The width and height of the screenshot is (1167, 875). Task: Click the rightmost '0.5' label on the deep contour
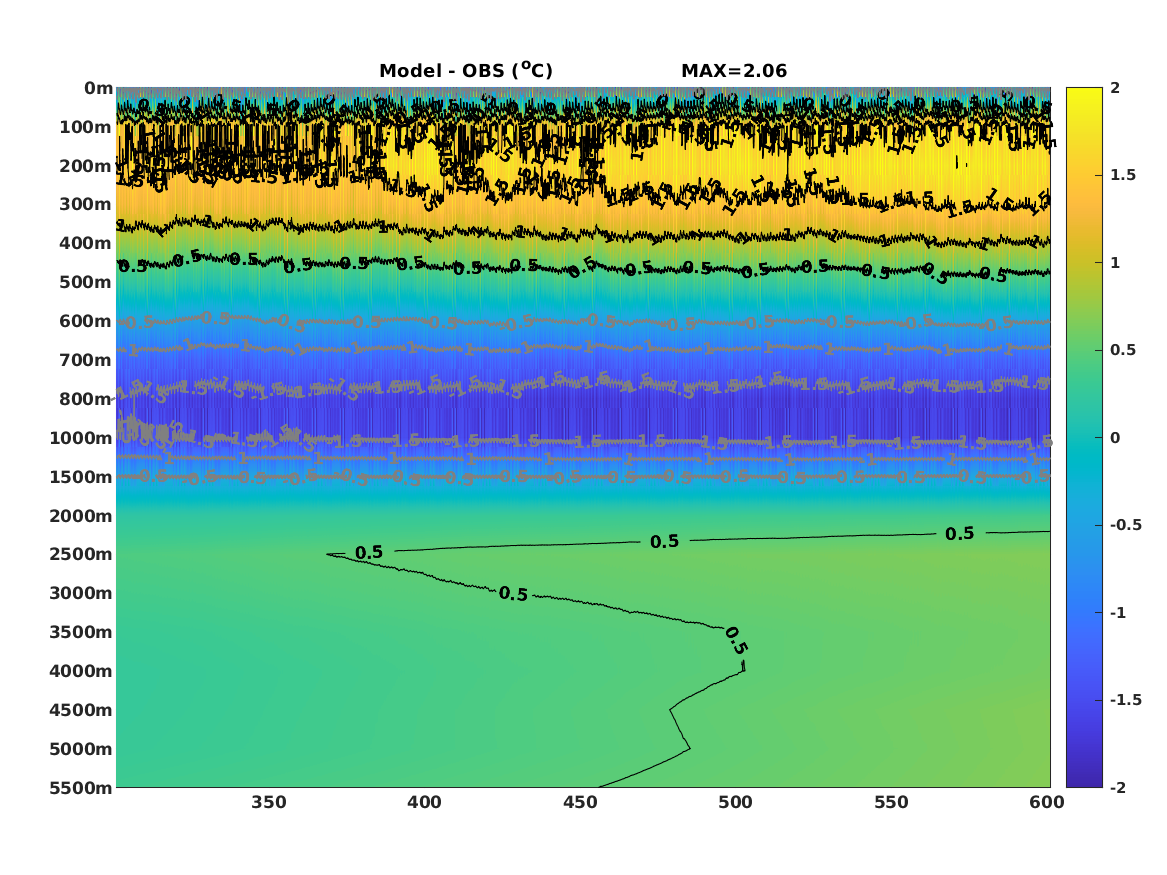coord(959,533)
